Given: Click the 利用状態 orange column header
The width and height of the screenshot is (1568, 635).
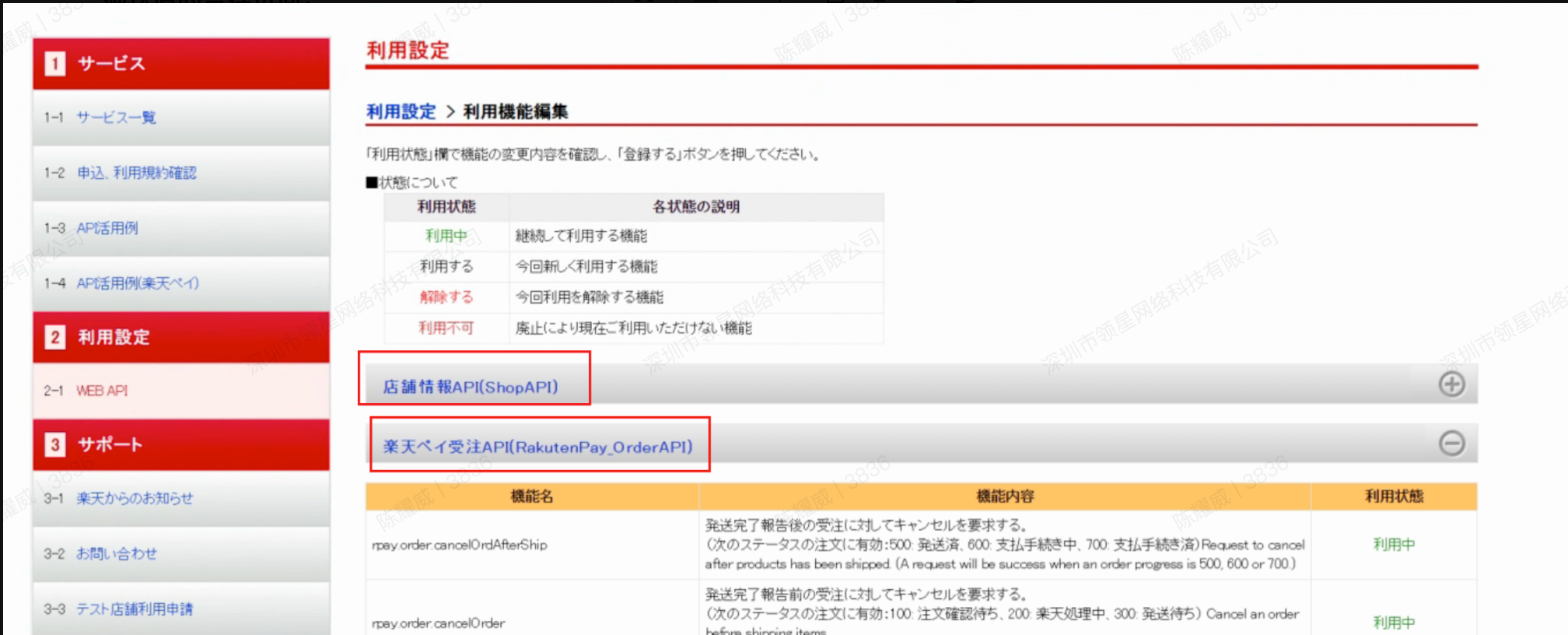Looking at the screenshot, I should tap(1394, 496).
